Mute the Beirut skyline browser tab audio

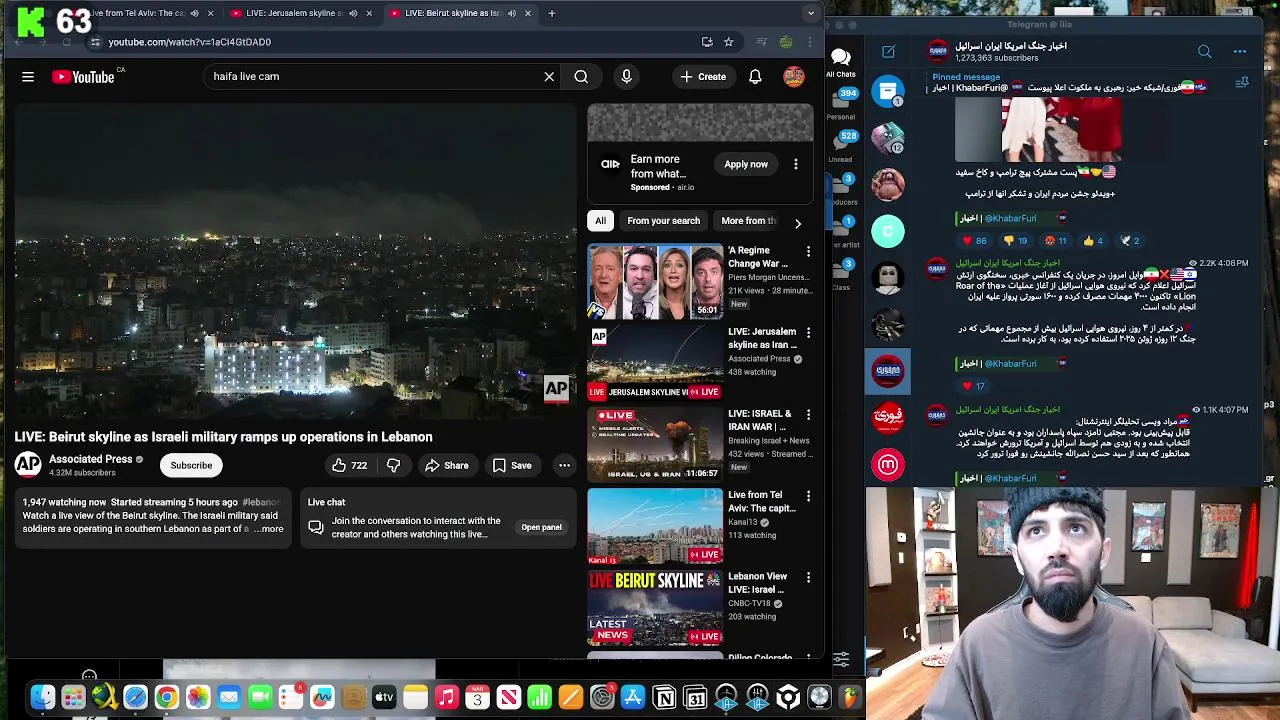tap(512, 13)
